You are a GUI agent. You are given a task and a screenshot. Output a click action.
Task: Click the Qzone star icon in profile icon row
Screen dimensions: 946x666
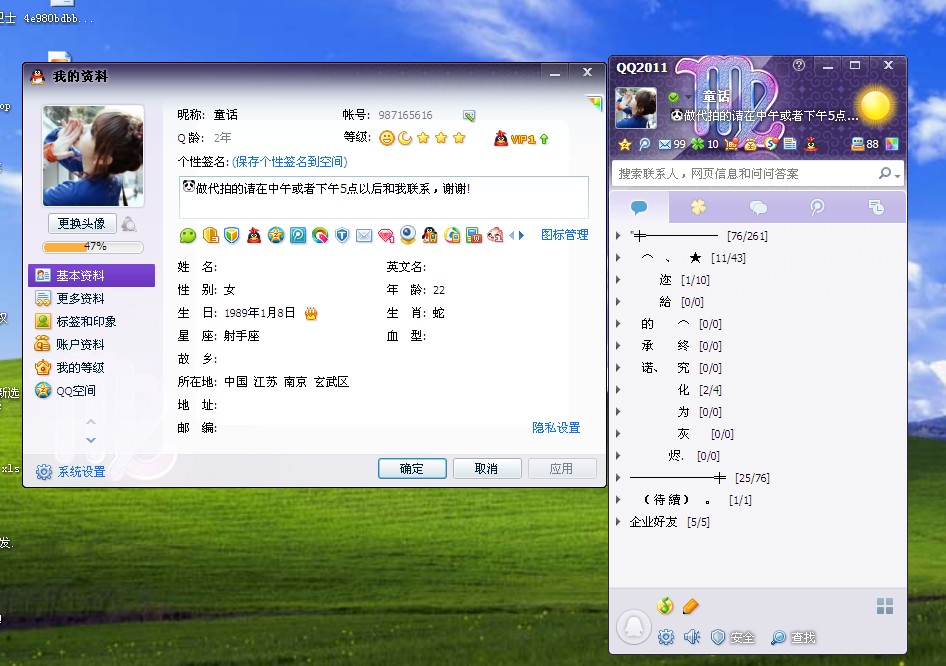click(276, 235)
